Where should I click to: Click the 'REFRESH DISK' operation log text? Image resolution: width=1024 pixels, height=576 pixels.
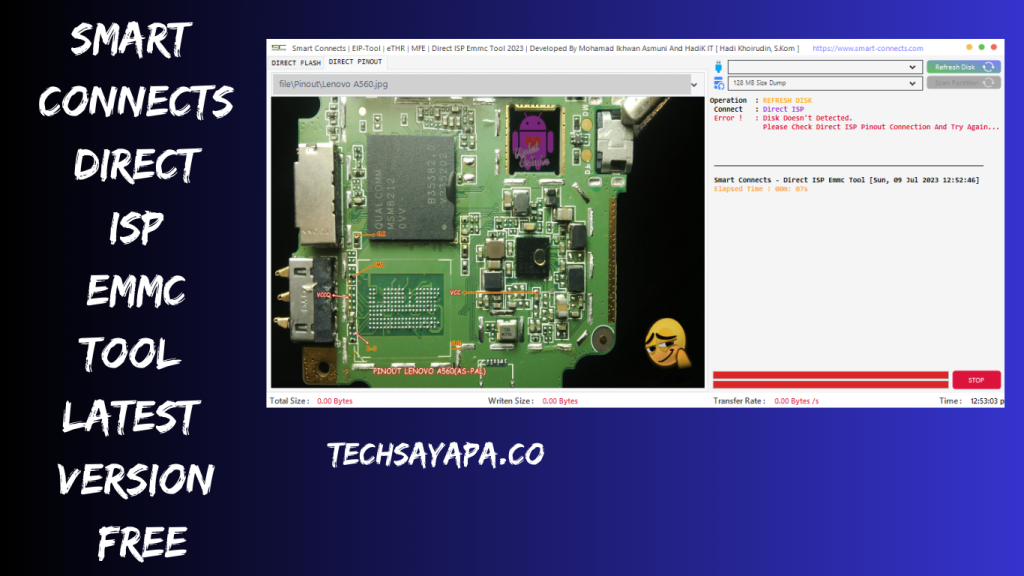[787, 101]
